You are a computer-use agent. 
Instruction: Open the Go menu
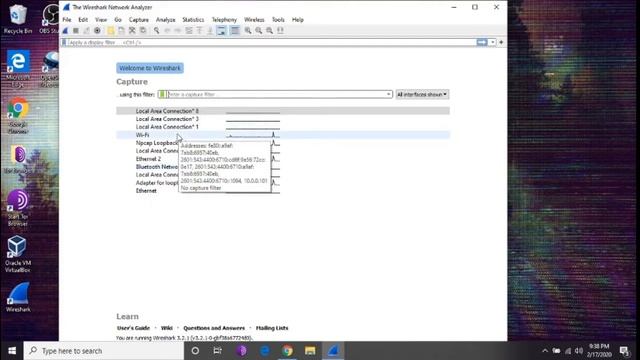[x=118, y=20]
